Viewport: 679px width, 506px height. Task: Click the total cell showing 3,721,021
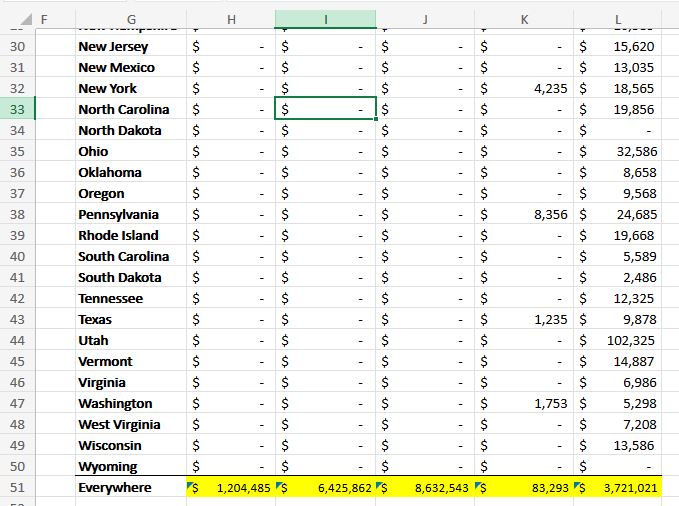coord(618,487)
